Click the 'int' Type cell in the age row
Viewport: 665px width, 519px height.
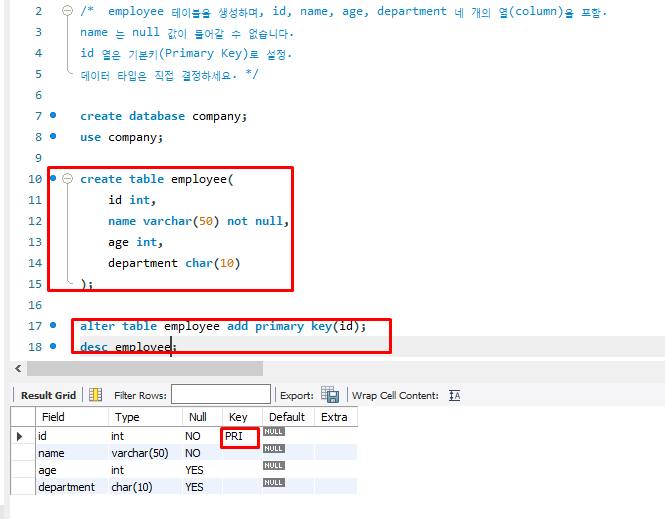[x=145, y=470]
